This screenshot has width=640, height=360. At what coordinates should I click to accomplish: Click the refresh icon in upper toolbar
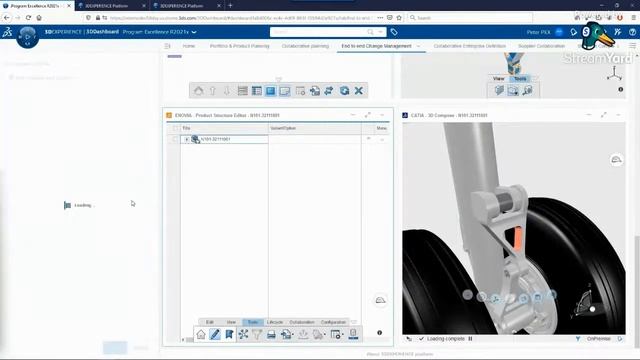tap(344, 91)
